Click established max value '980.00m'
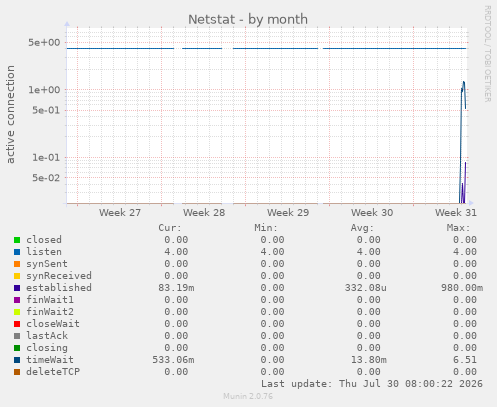This screenshot has height=407, width=497. 462,288
